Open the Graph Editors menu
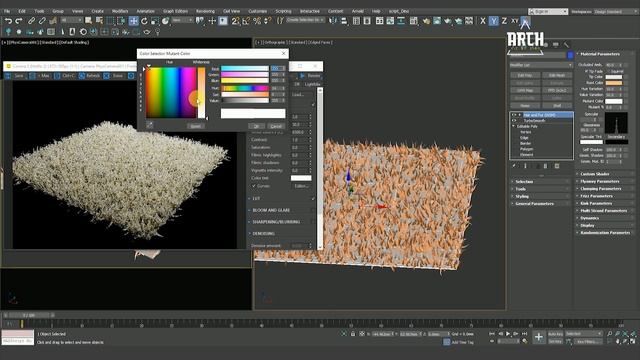The width and height of the screenshot is (640, 360). point(175,11)
